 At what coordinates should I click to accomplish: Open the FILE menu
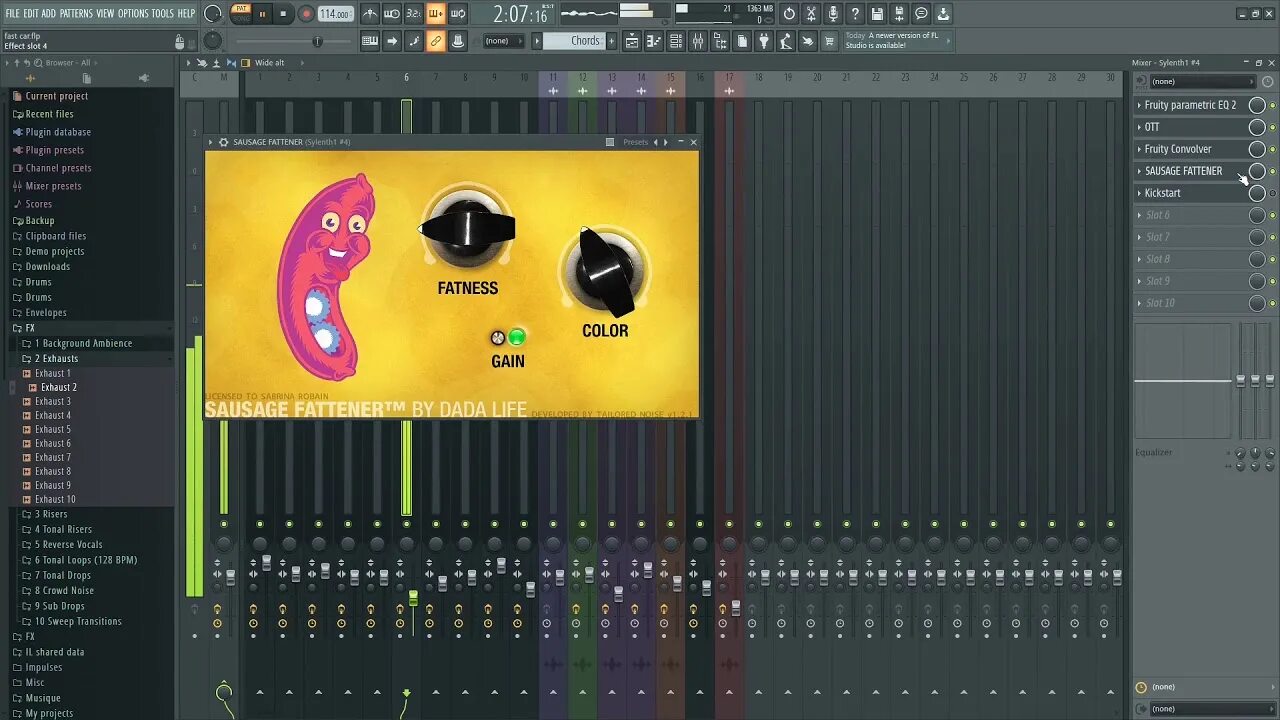click(x=12, y=13)
